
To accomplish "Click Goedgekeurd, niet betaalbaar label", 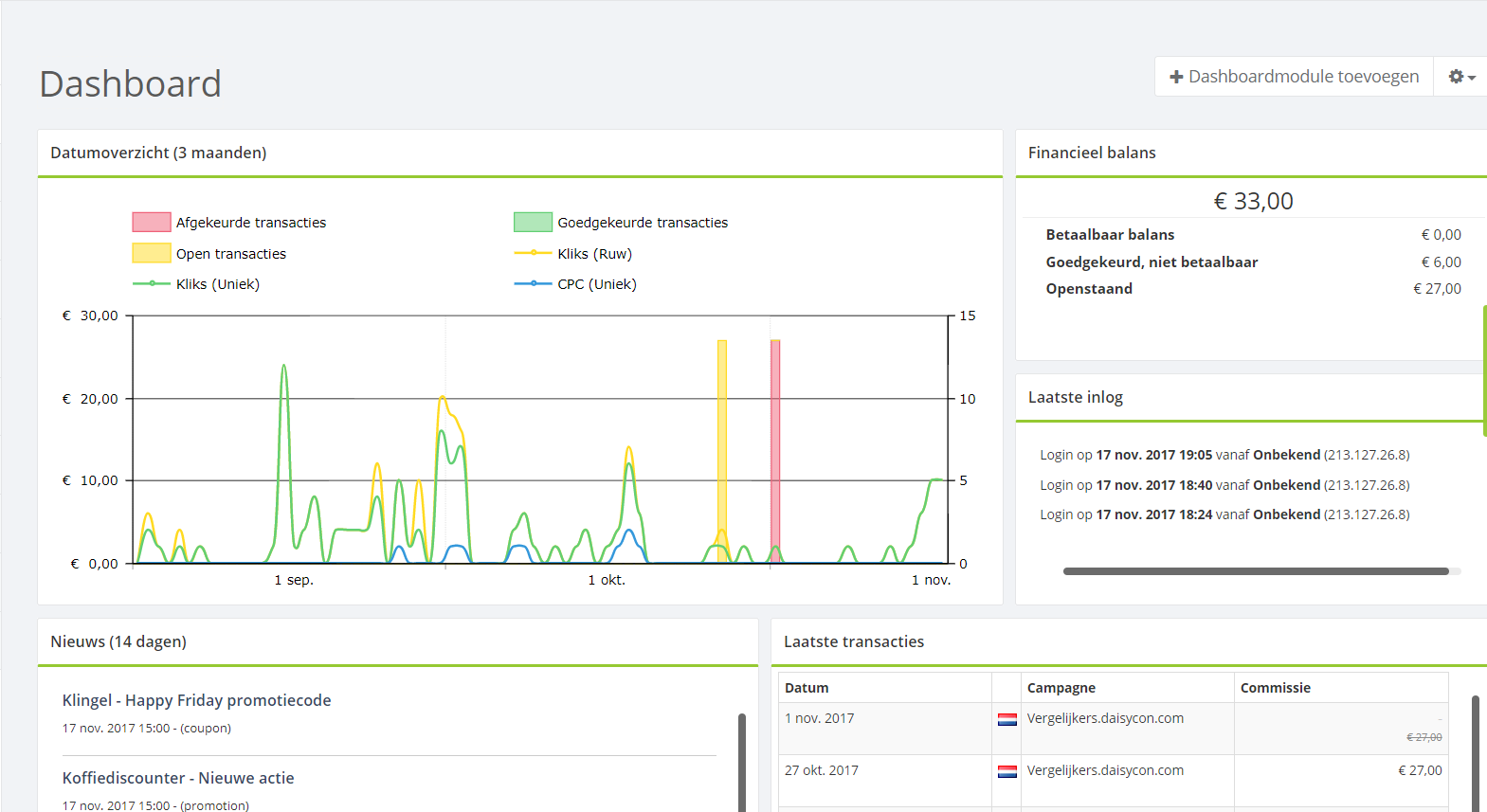I will (x=1152, y=262).
